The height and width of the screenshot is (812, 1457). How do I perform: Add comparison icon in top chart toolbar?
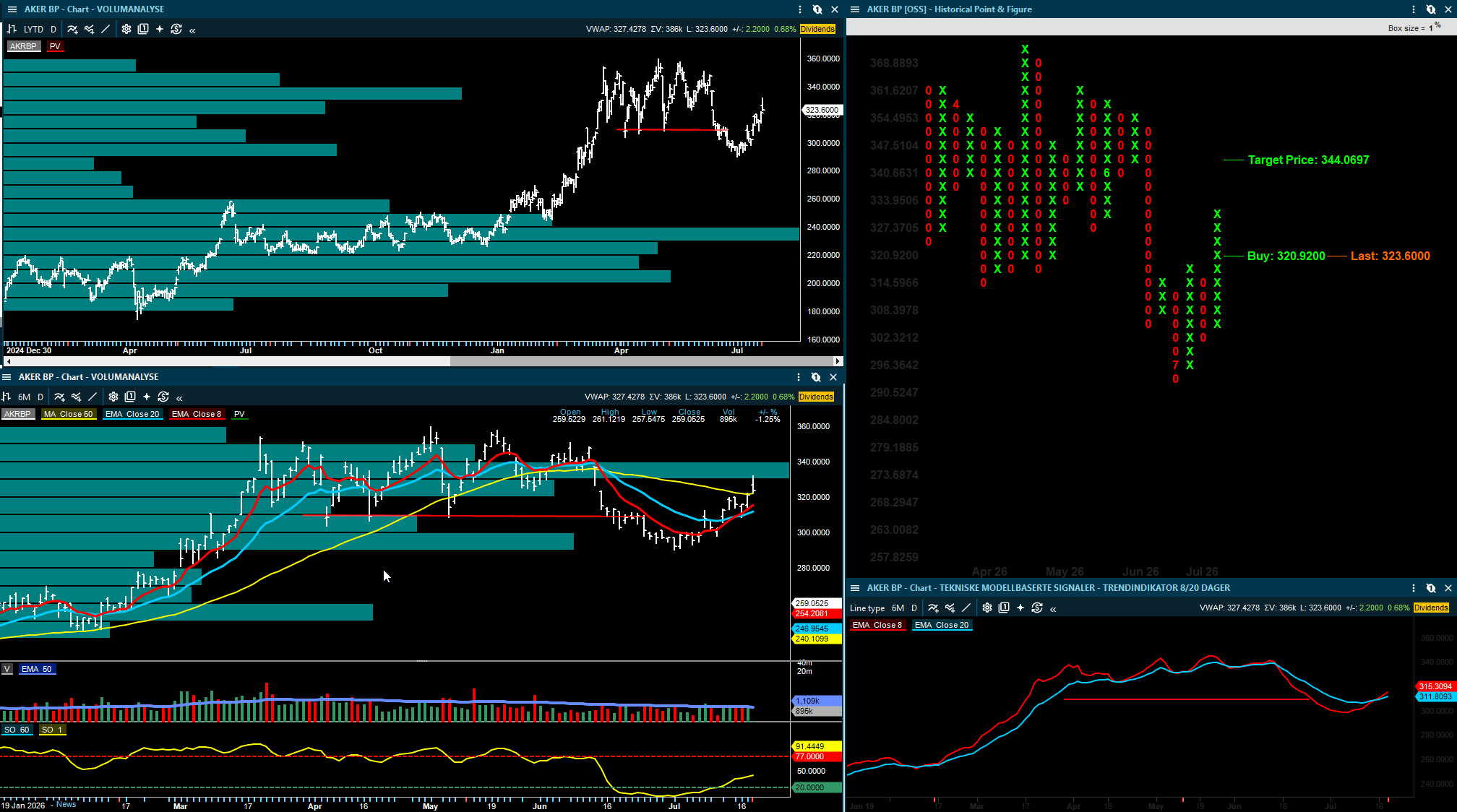[90, 30]
